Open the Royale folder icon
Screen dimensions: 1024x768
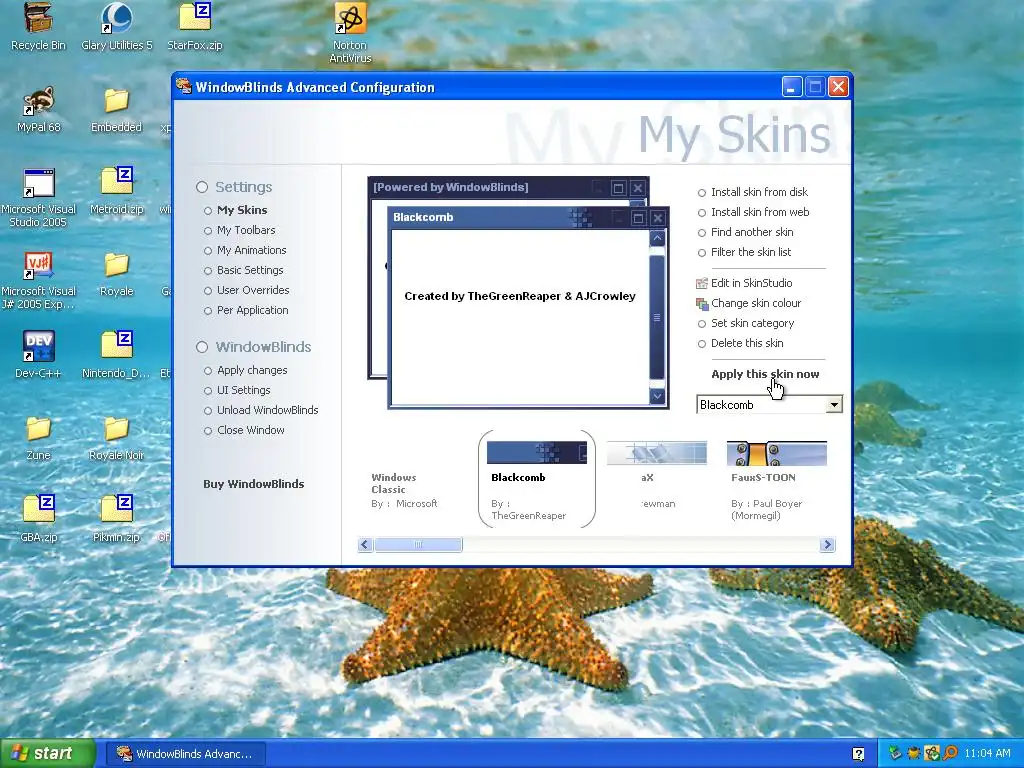tap(116, 272)
